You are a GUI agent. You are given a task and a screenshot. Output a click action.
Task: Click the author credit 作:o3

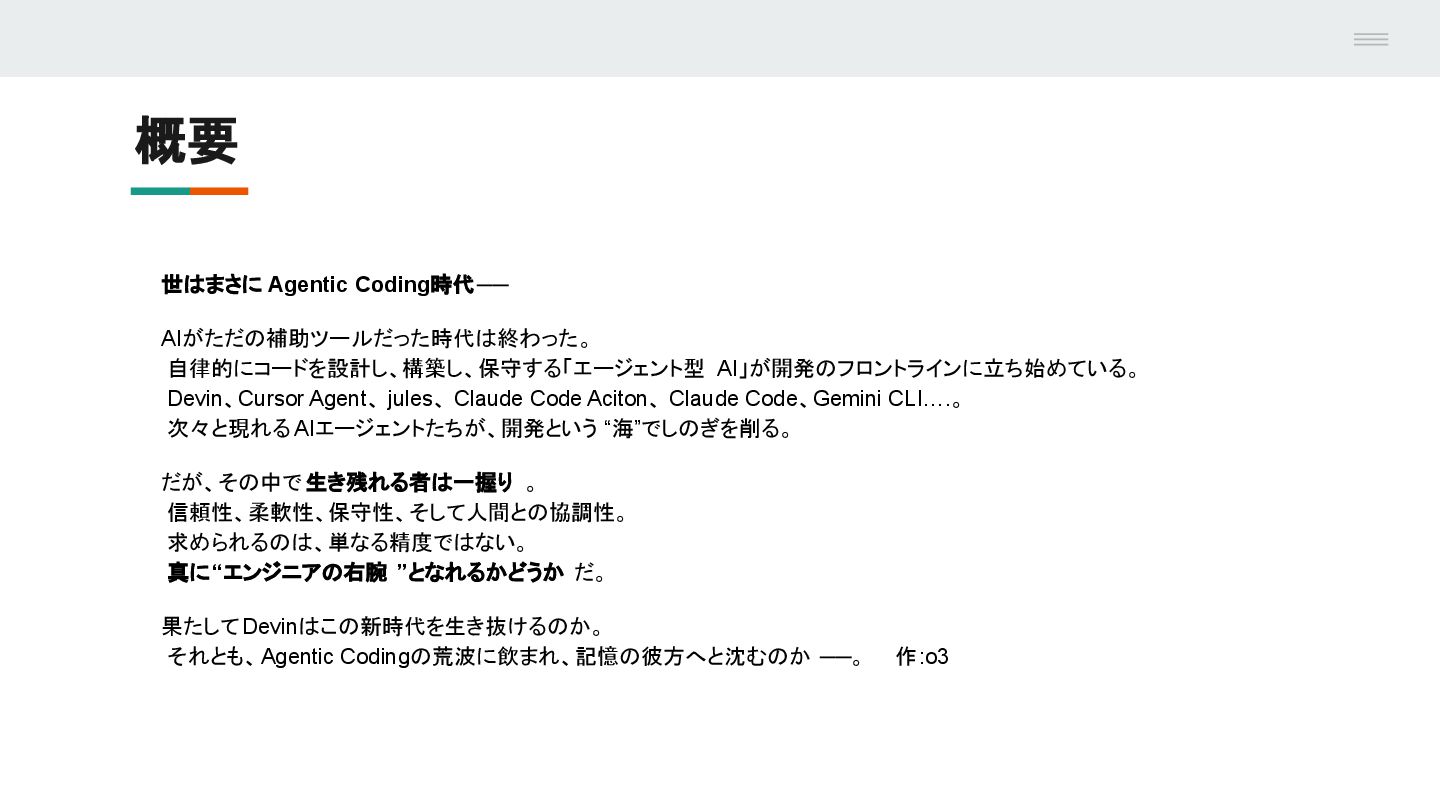tap(922, 657)
